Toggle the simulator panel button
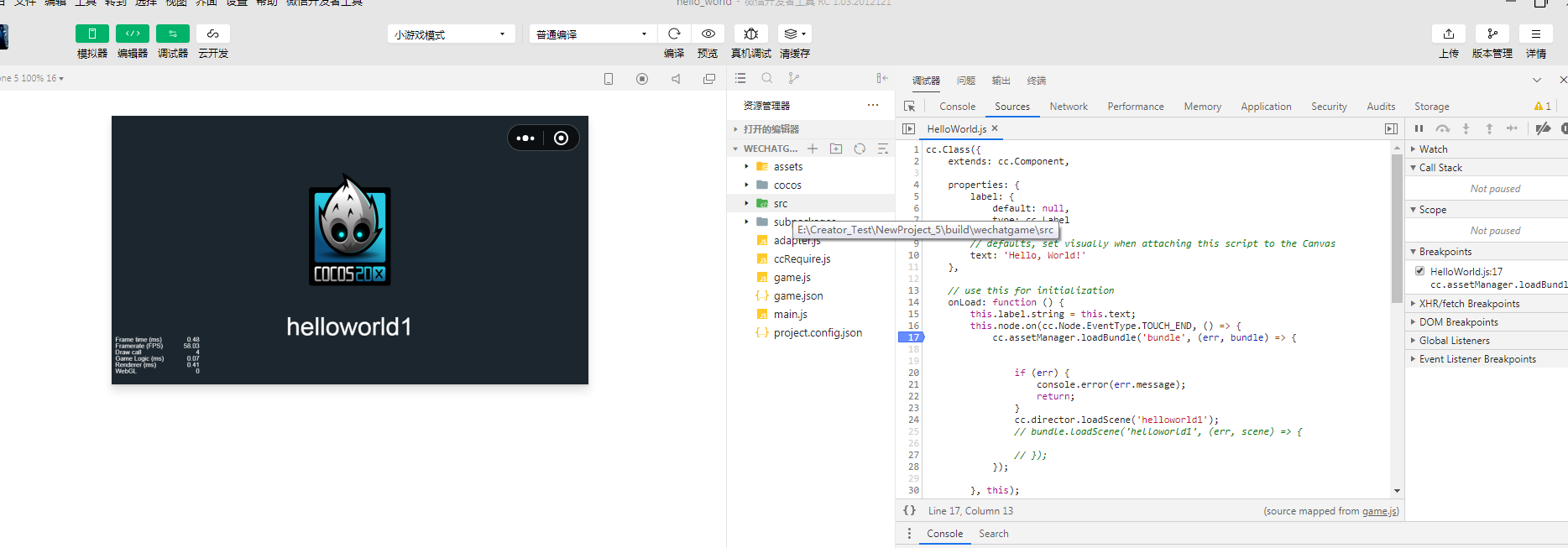 click(92, 34)
